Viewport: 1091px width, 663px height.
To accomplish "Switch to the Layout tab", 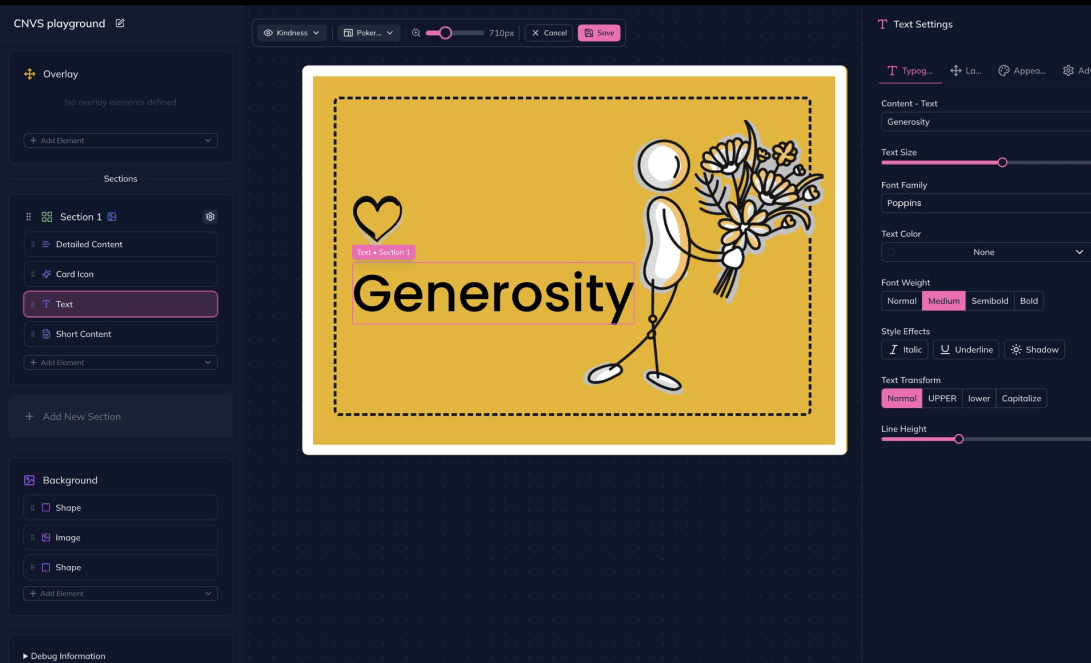I will click(x=965, y=70).
